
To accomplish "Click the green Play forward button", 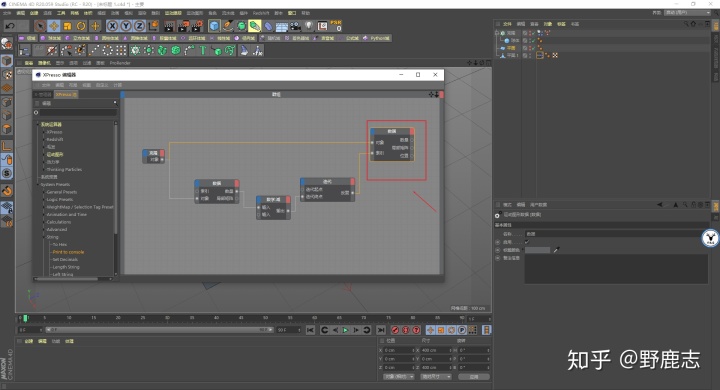I will pyautogui.click(x=345, y=330).
